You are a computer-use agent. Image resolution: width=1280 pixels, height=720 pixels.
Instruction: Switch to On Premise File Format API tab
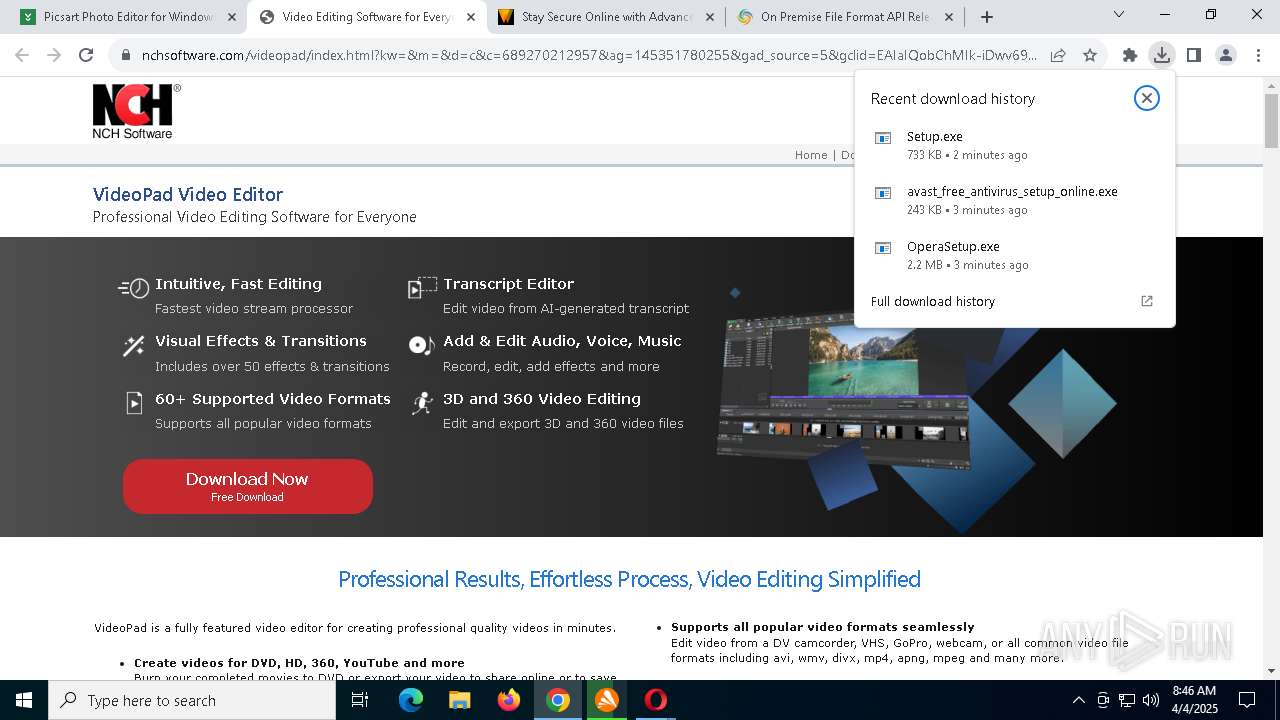tap(845, 16)
